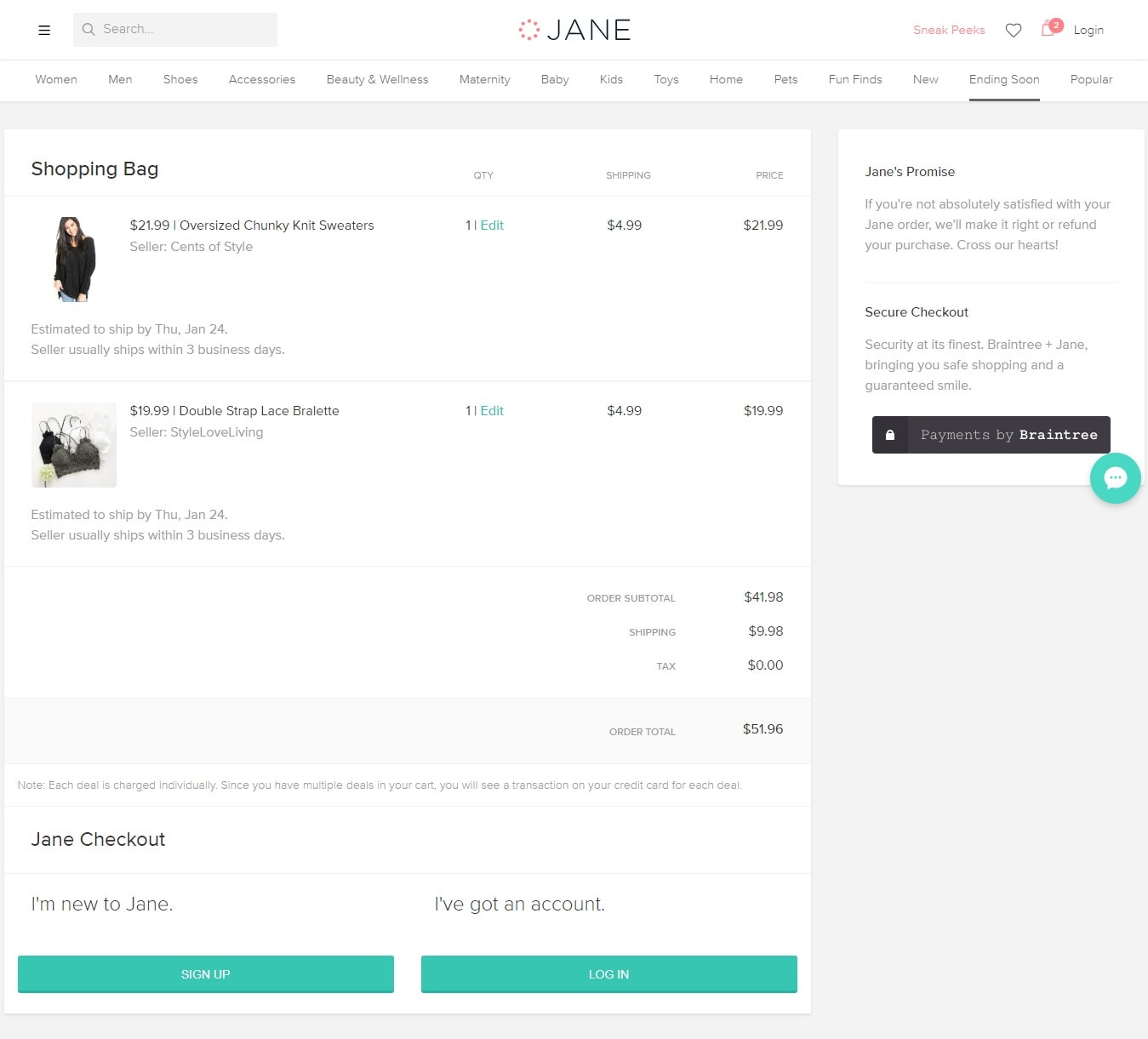
Task: Click "I've got an account." text
Action: [520, 905]
